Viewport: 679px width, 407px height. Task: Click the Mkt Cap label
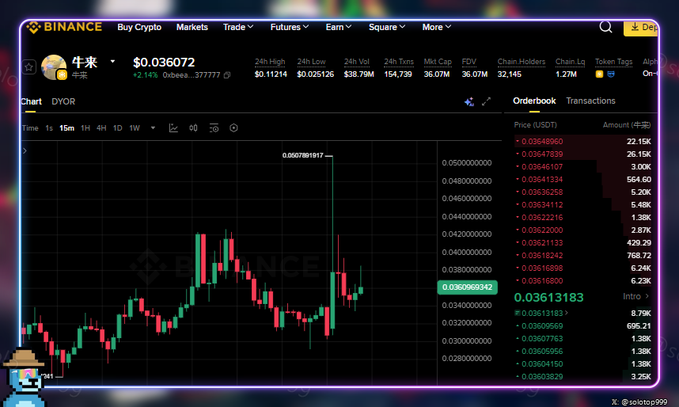pos(437,61)
